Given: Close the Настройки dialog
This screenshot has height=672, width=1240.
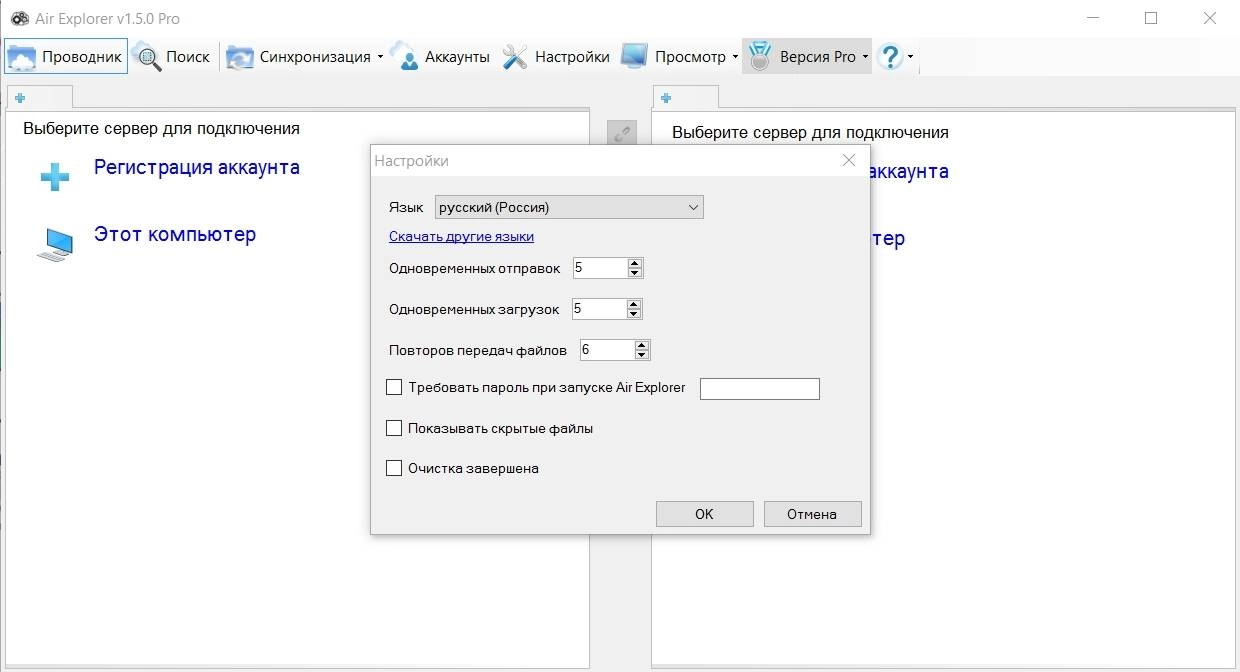Looking at the screenshot, I should tap(849, 160).
